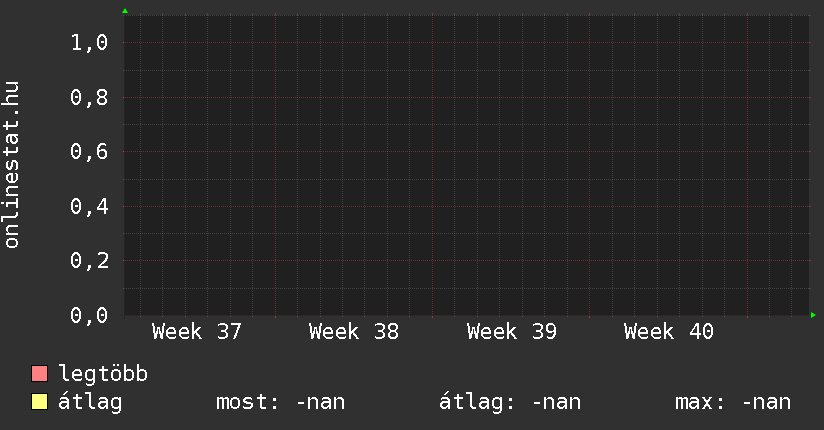Click the 0,2 y-axis tick label
The height and width of the screenshot is (430, 824).
coord(89,261)
